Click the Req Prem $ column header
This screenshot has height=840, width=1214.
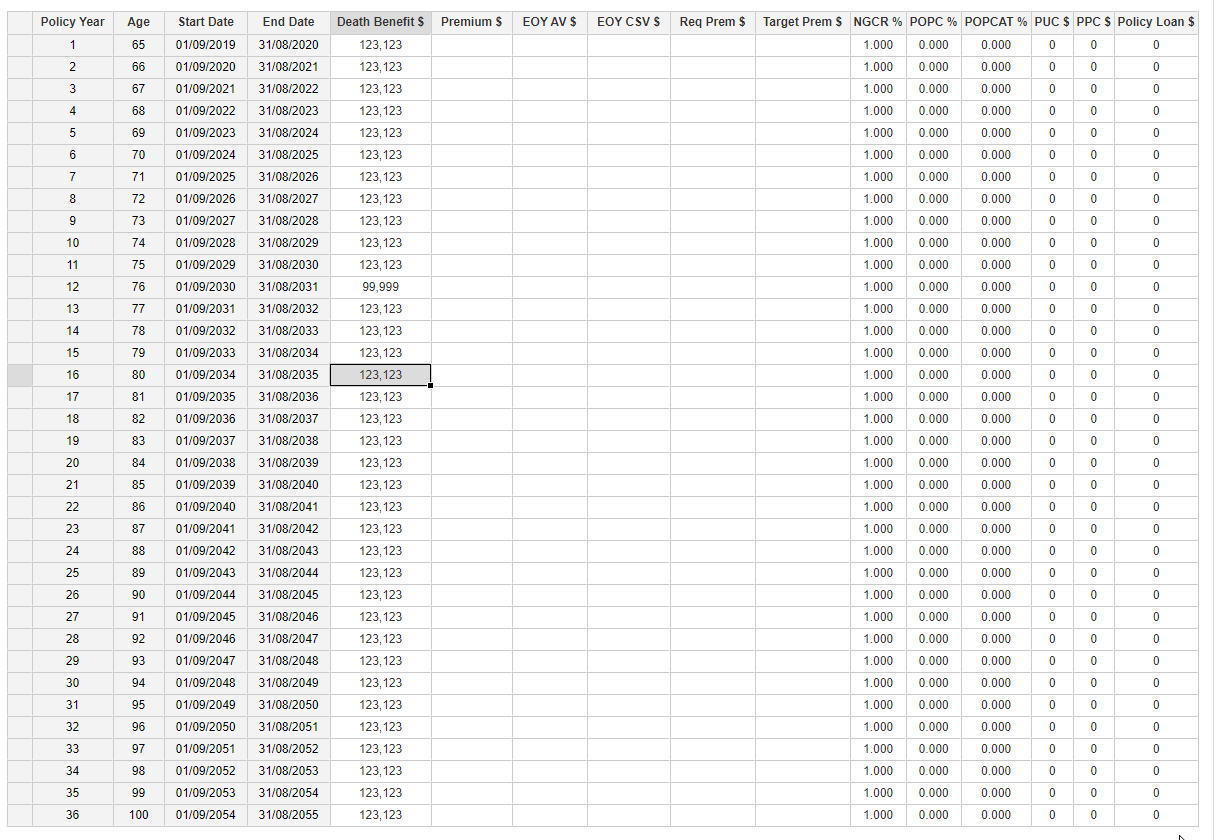coord(712,22)
